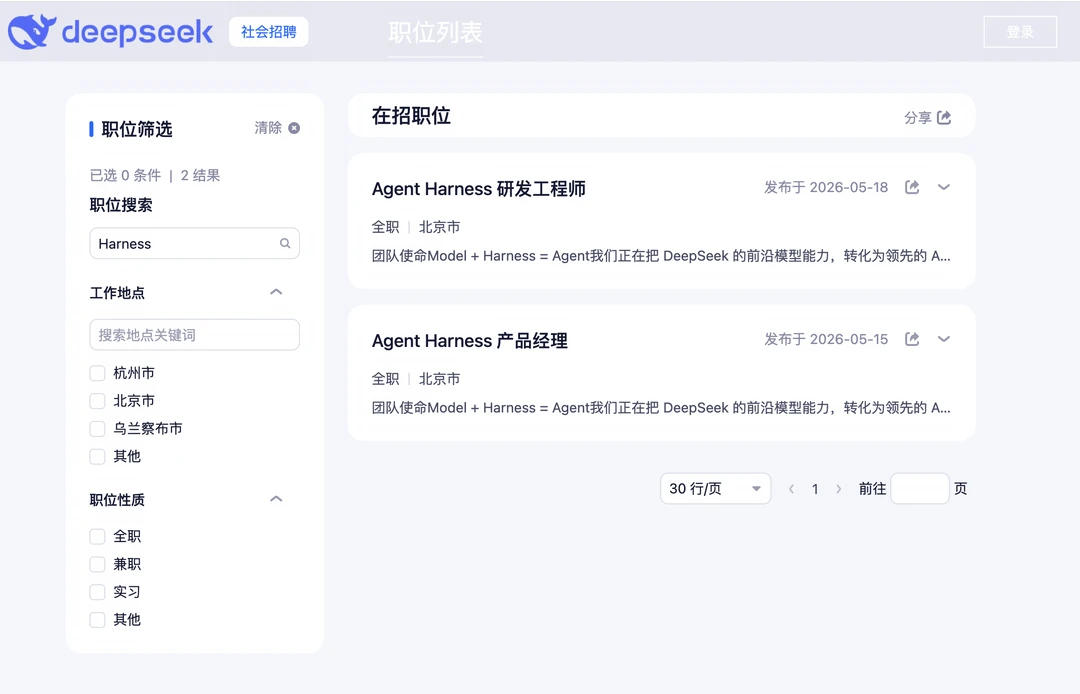Collapse the 工作地点 filter section
1080x694 pixels.
click(x=276, y=292)
